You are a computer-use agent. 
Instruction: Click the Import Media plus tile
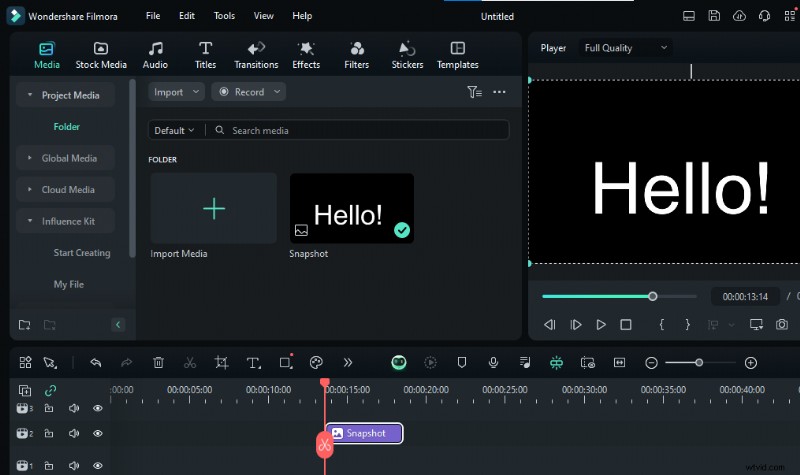point(214,208)
